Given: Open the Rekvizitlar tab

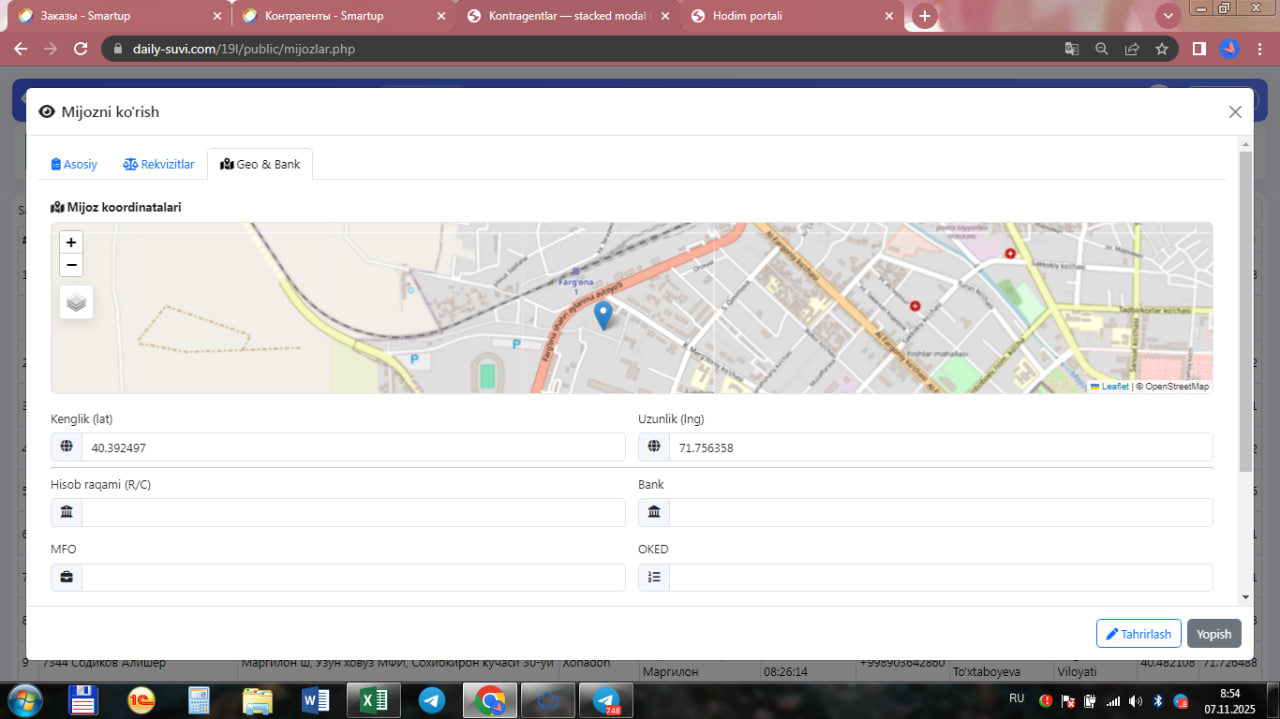Looking at the screenshot, I should (x=158, y=164).
